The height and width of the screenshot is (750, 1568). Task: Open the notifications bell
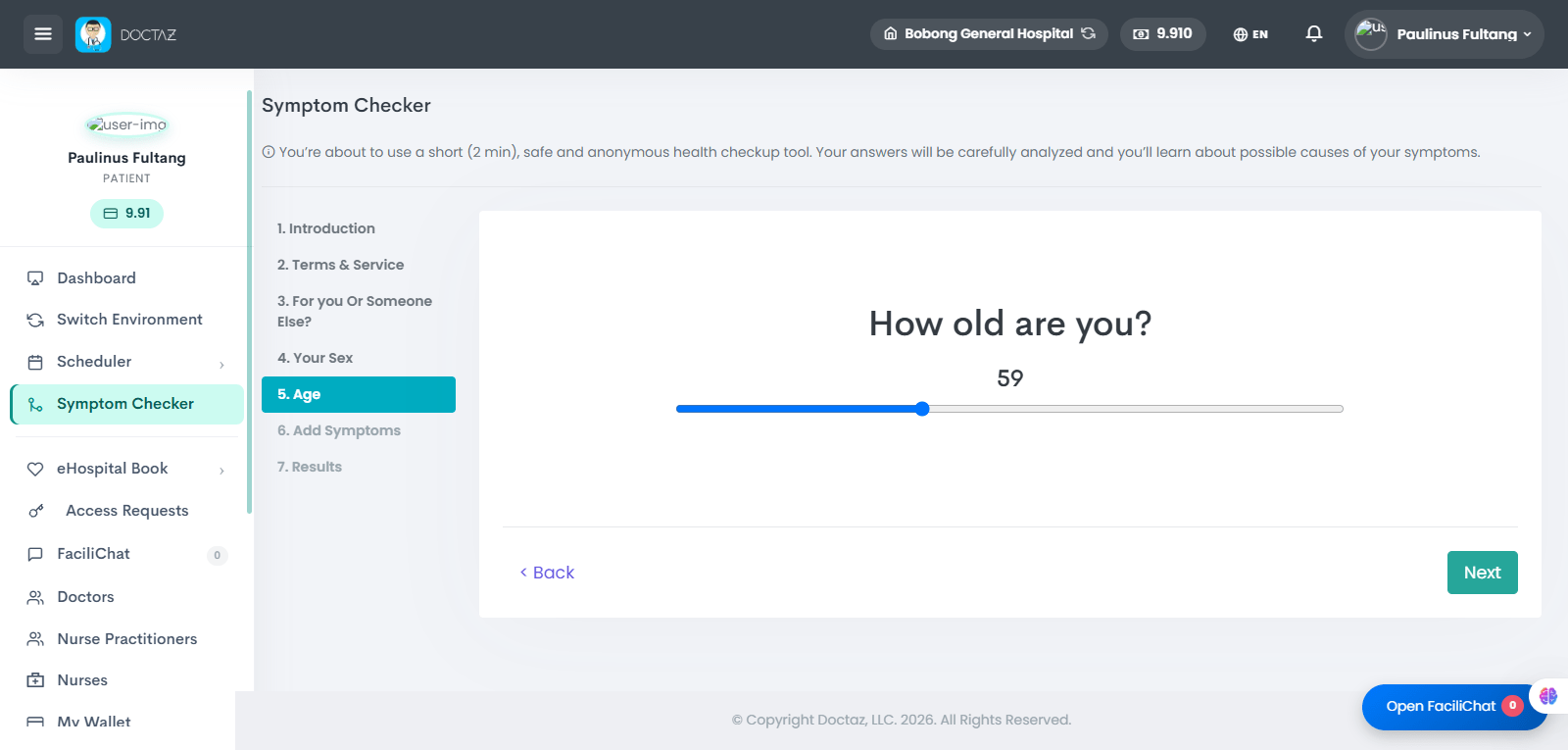point(1314,34)
